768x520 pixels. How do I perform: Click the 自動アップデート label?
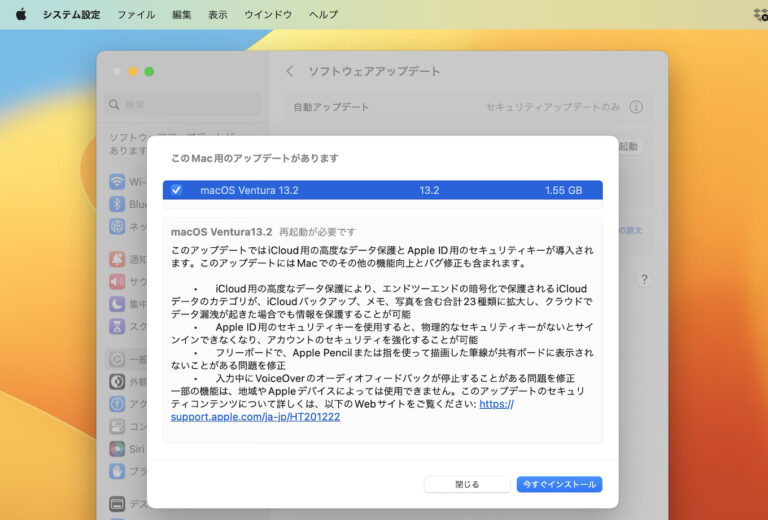(x=331, y=107)
